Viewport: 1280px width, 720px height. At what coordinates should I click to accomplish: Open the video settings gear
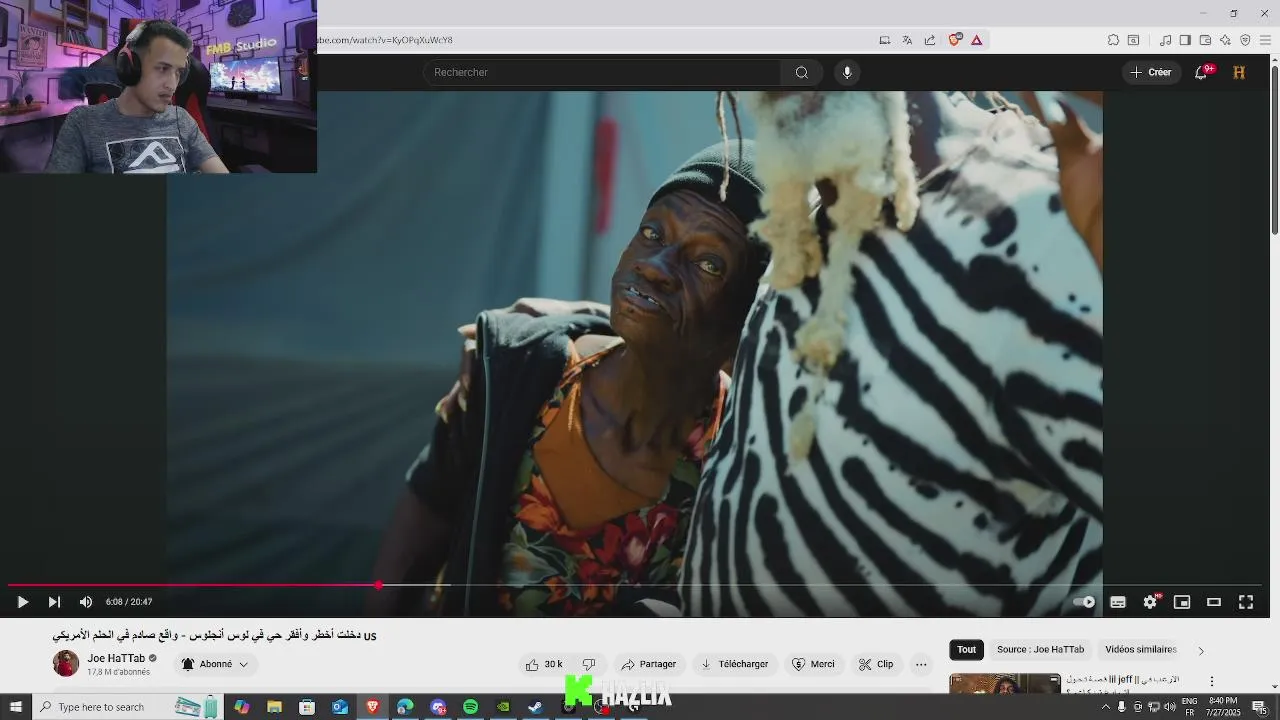click(1150, 602)
